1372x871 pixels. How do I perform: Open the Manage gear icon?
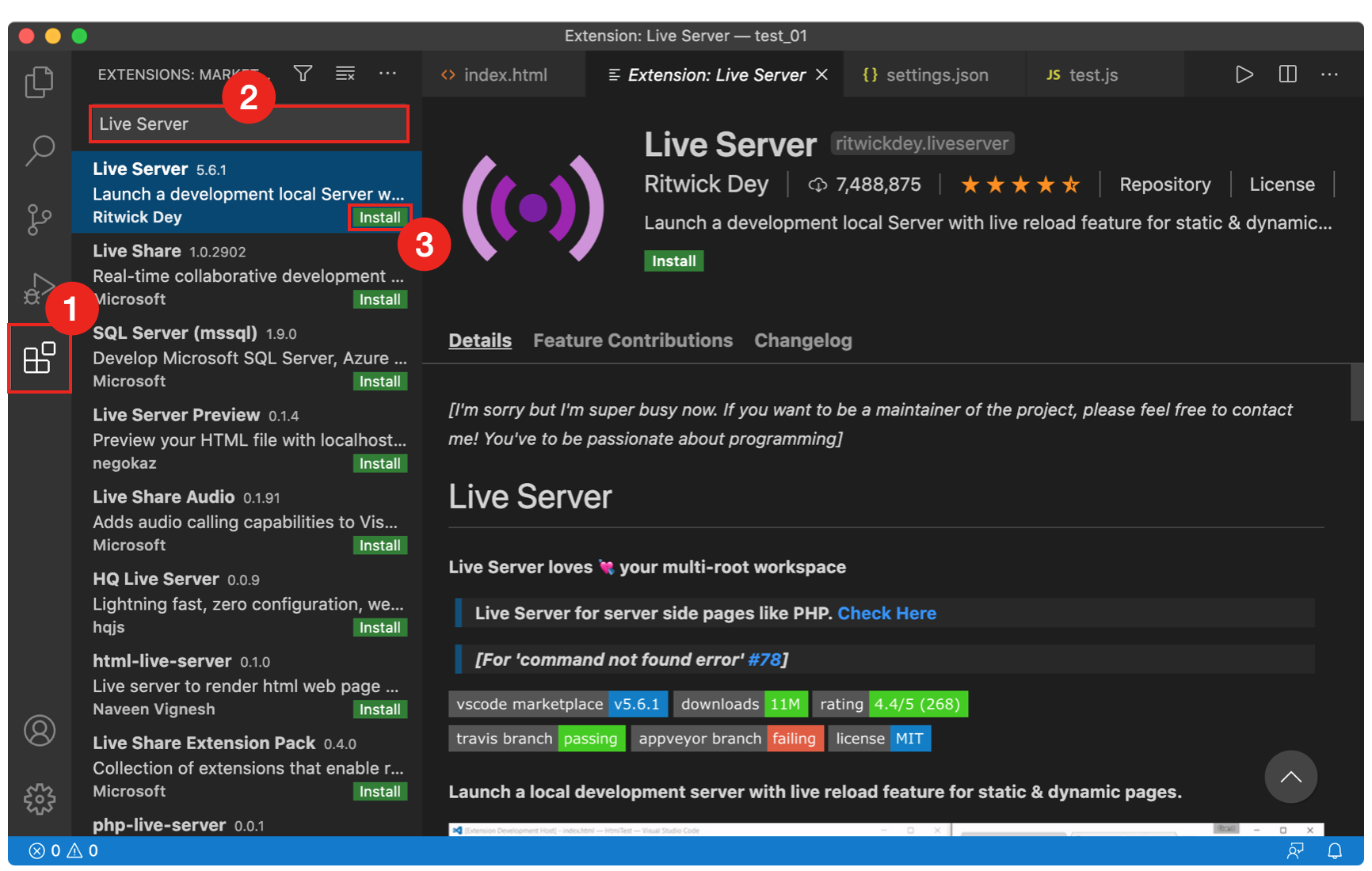(x=39, y=798)
